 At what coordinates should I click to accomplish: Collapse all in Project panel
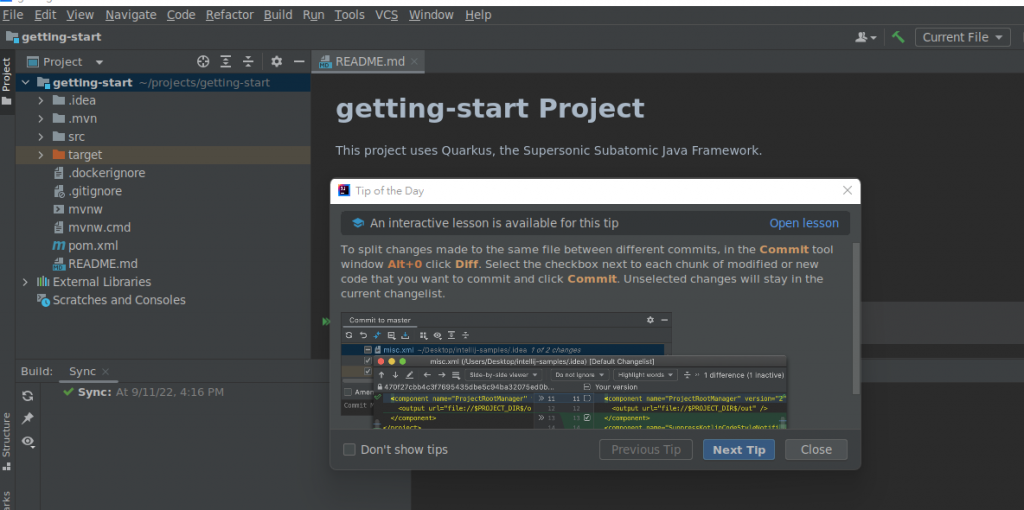point(248,61)
